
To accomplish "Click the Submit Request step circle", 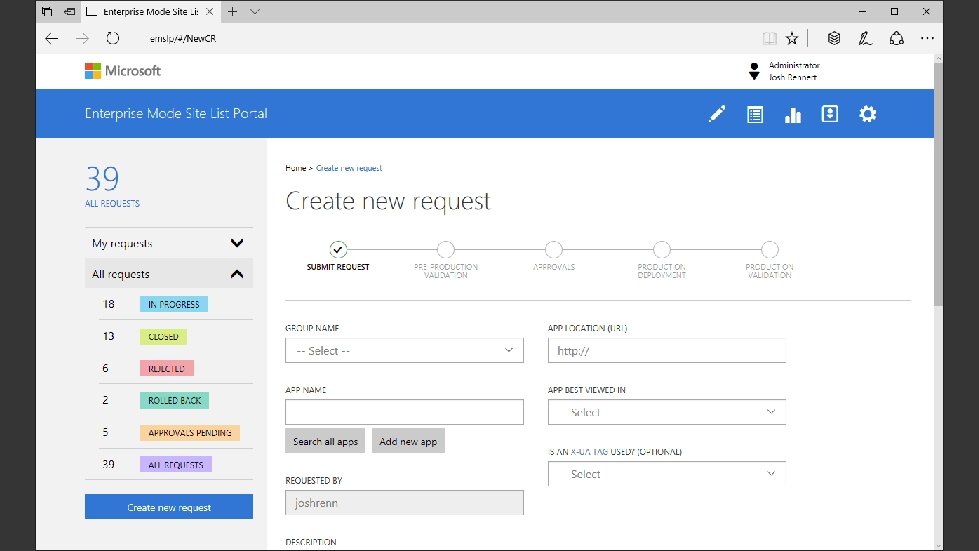I will click(x=338, y=250).
